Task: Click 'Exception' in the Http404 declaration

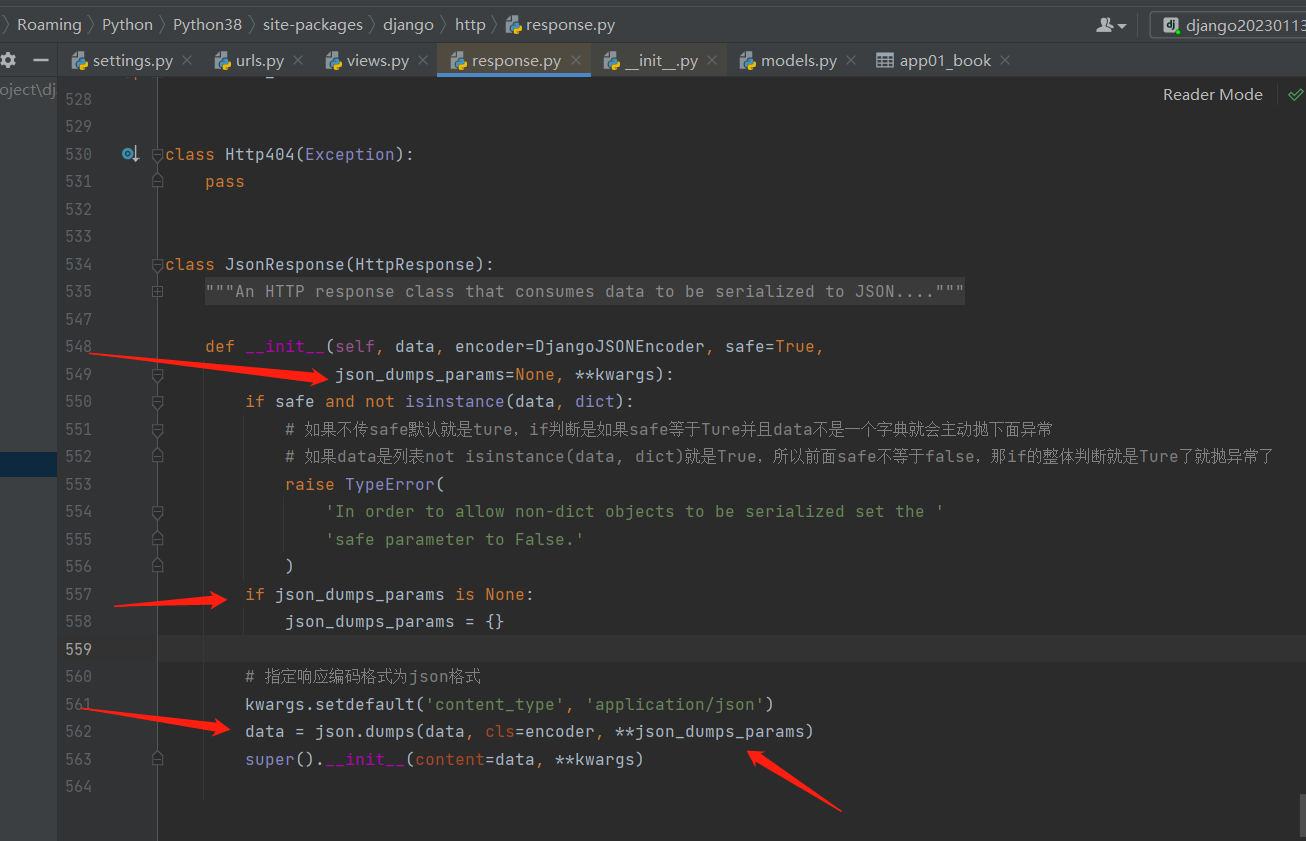Action: pyautogui.click(x=350, y=154)
